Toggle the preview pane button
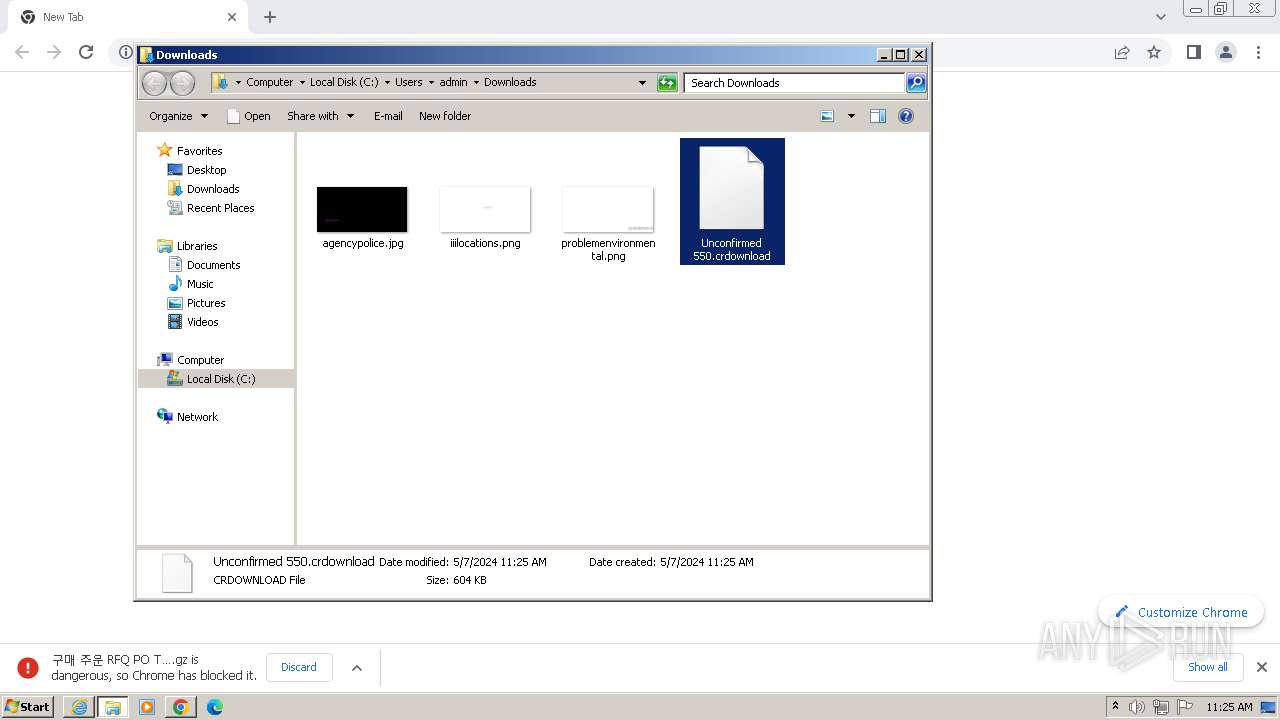The height and width of the screenshot is (720, 1280). point(877,116)
